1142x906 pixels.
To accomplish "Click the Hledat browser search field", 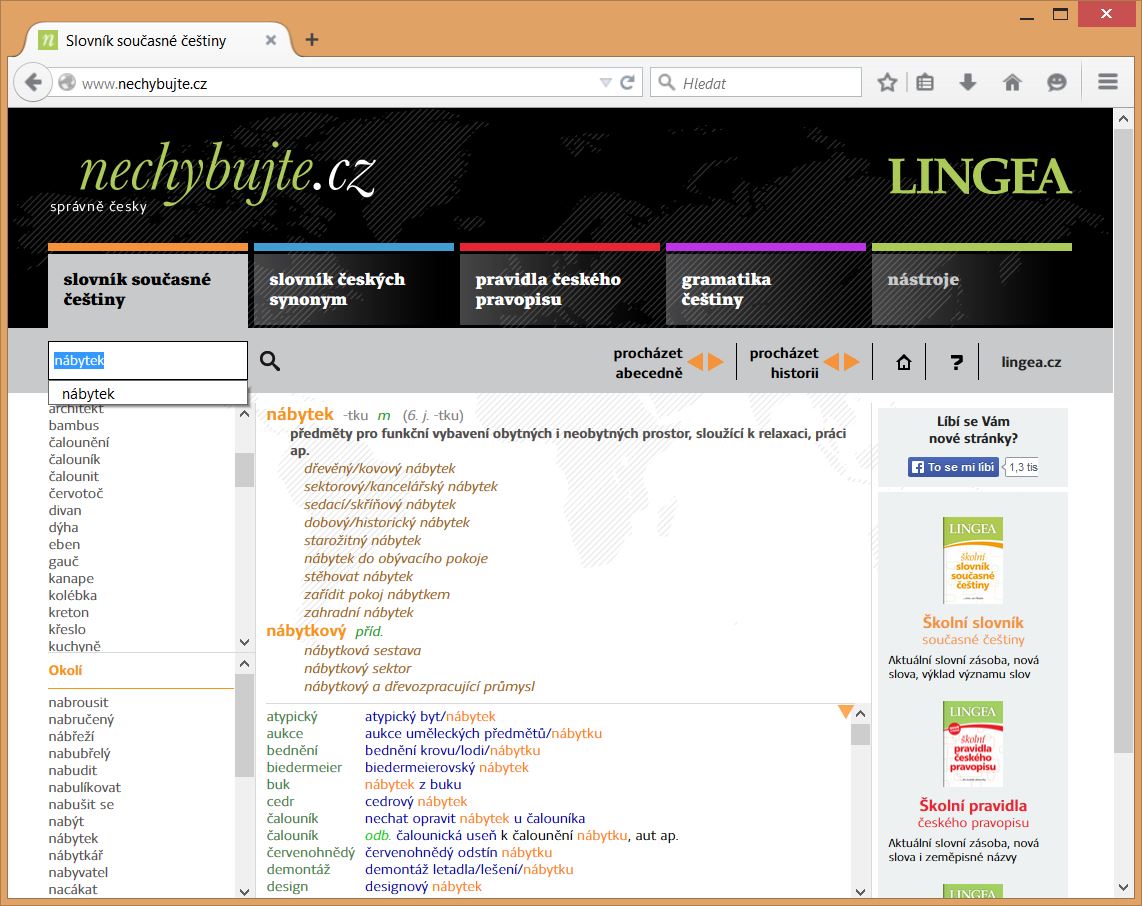I will (756, 82).
